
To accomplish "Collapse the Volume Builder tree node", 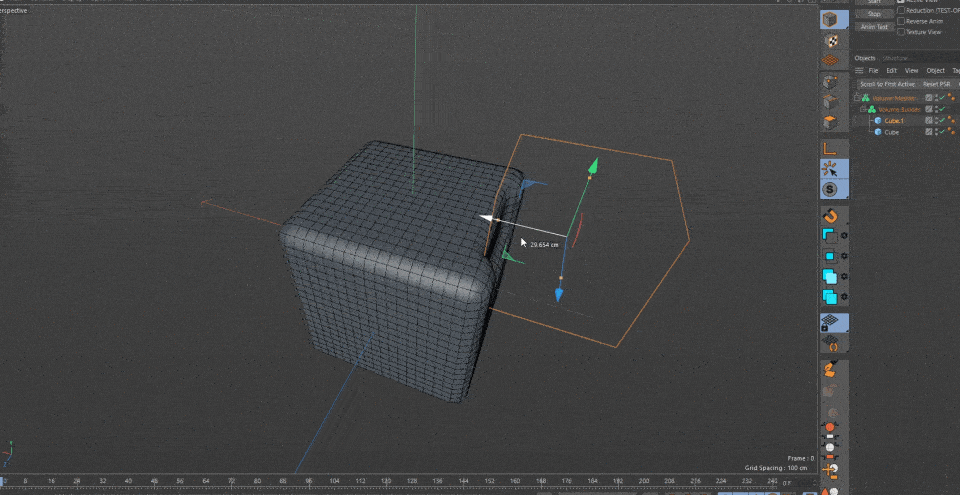I will pos(863,109).
